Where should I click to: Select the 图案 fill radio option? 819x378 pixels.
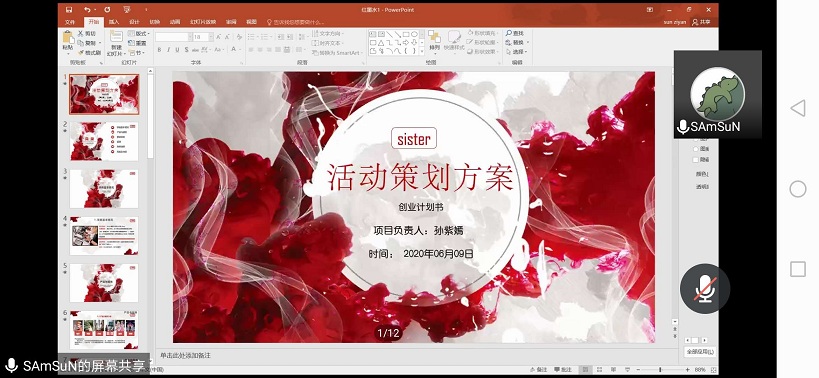coord(696,149)
